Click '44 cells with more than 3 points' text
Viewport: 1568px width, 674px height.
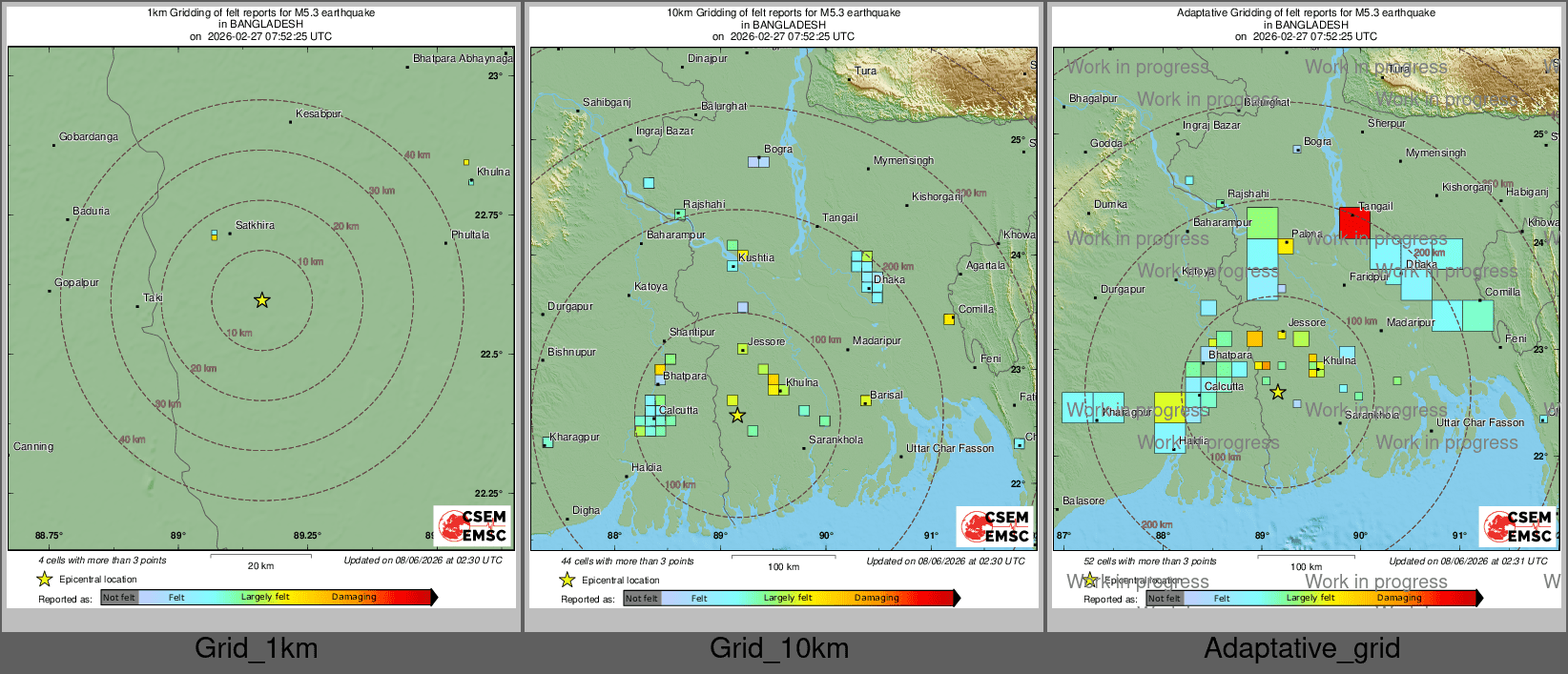(625, 561)
